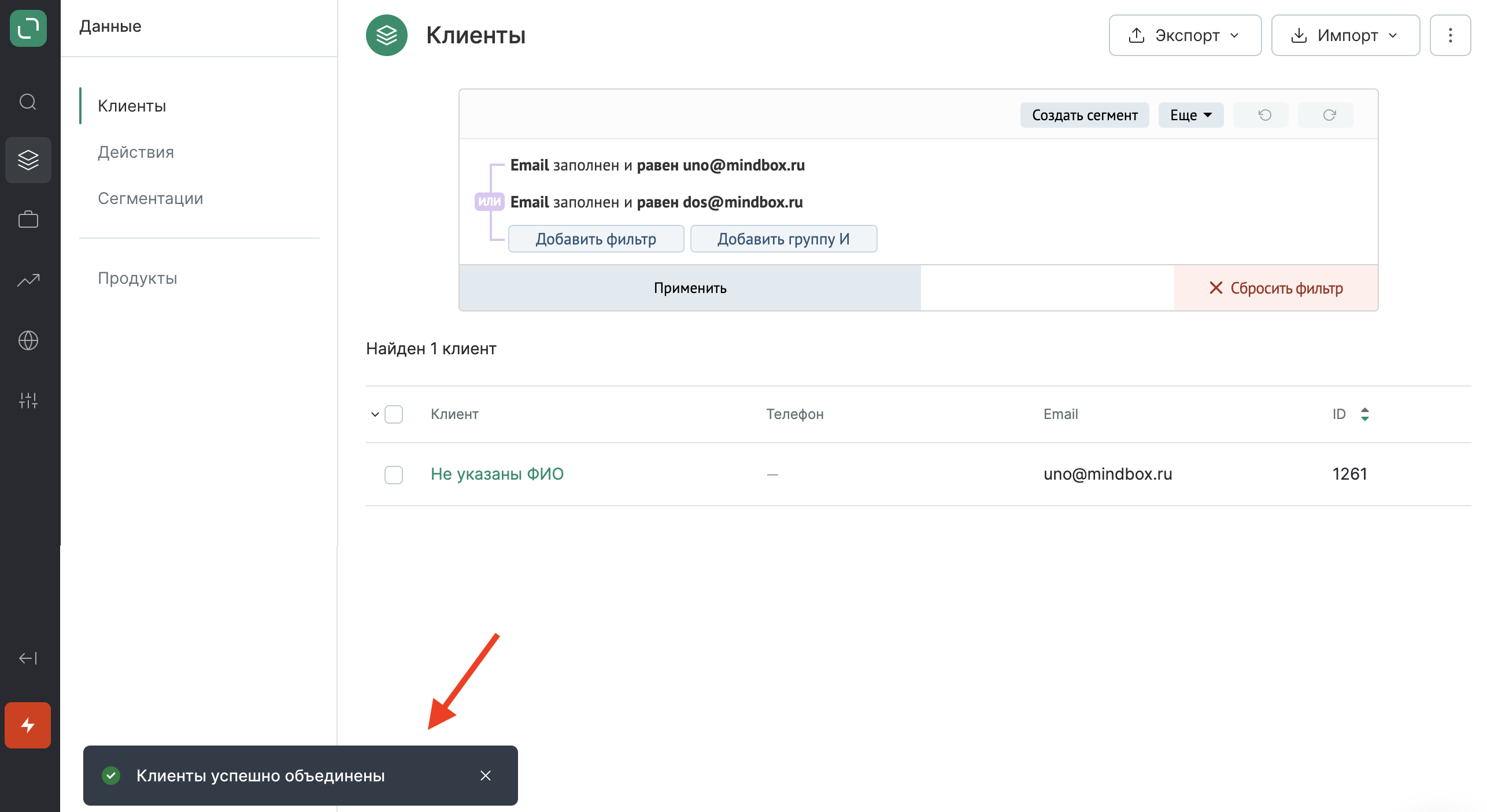The height and width of the screenshot is (812, 1487).
Task: Tick the select-all checkbox in table header
Action: click(394, 414)
